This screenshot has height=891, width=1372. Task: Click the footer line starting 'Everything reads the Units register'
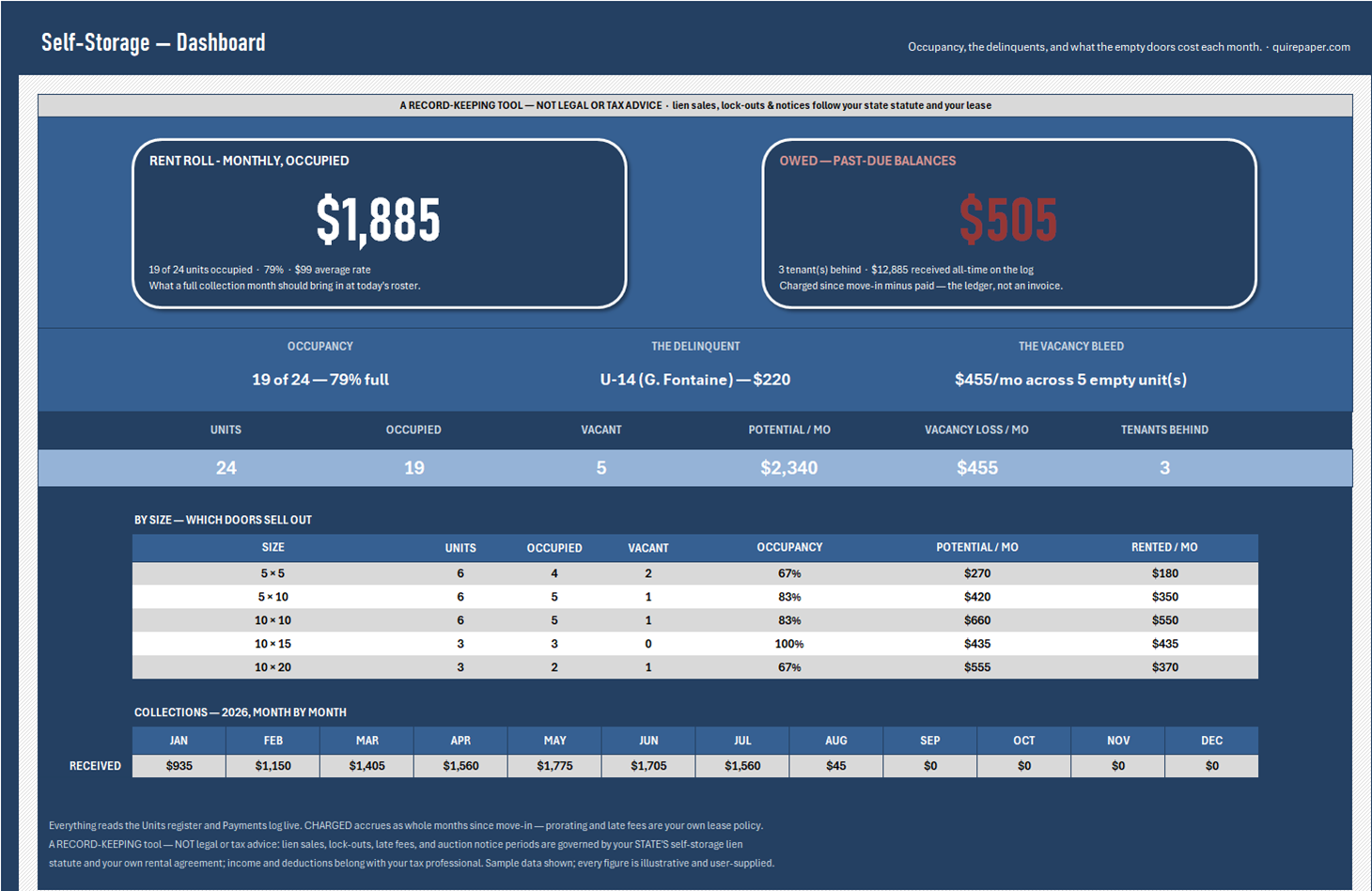tap(406, 825)
